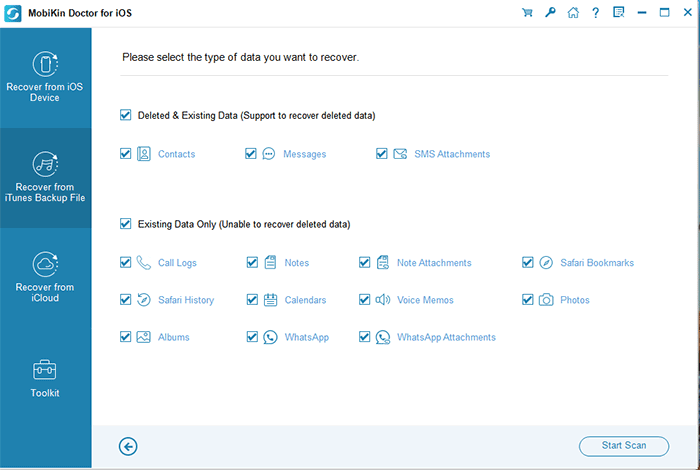Image resolution: width=700 pixels, height=470 pixels.
Task: Toggle the Albums checkbox
Action: click(x=125, y=337)
